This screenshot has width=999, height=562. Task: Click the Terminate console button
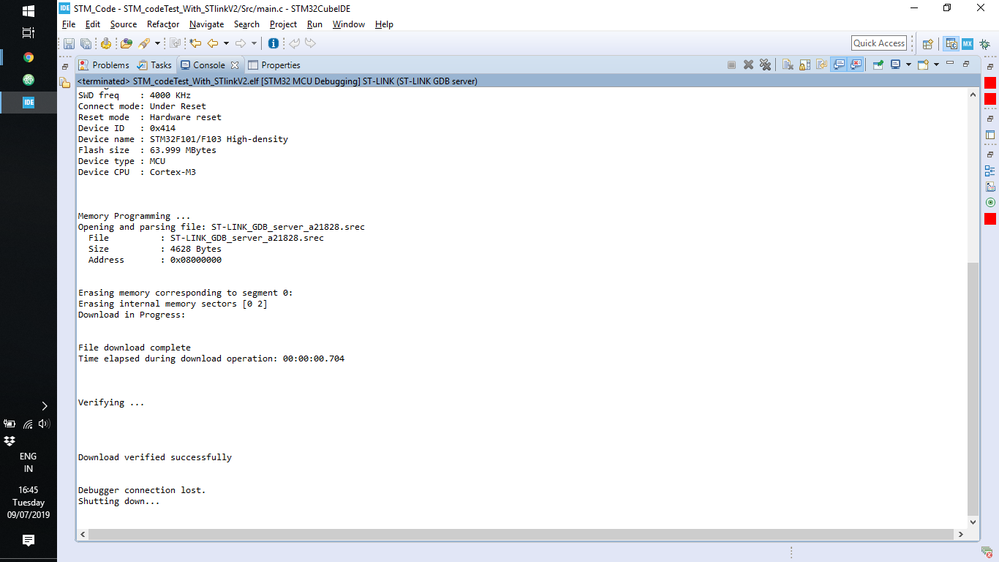point(731,65)
